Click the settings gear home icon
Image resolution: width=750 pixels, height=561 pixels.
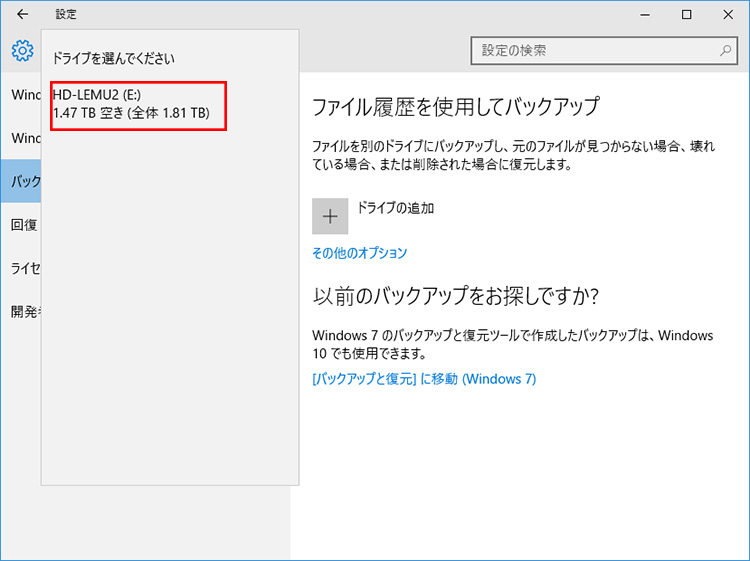(x=22, y=51)
